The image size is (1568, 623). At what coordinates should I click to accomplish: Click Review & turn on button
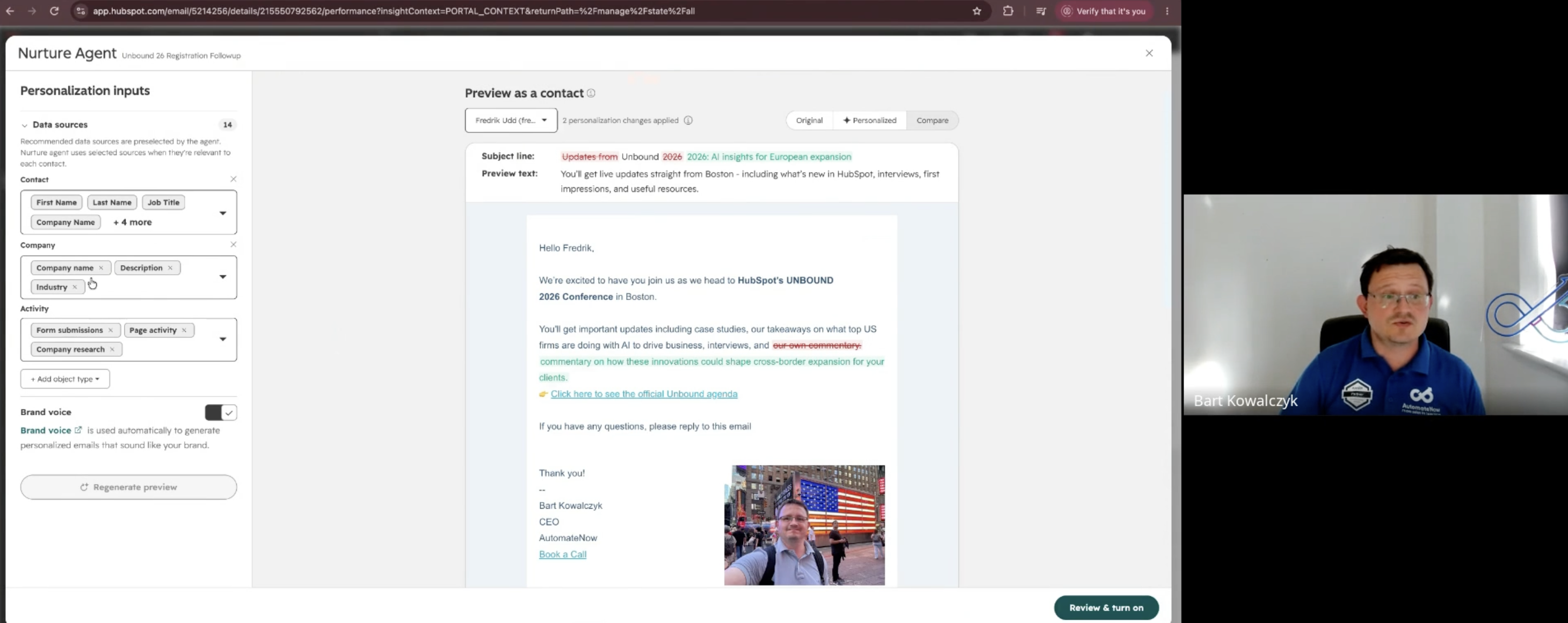coord(1106,608)
